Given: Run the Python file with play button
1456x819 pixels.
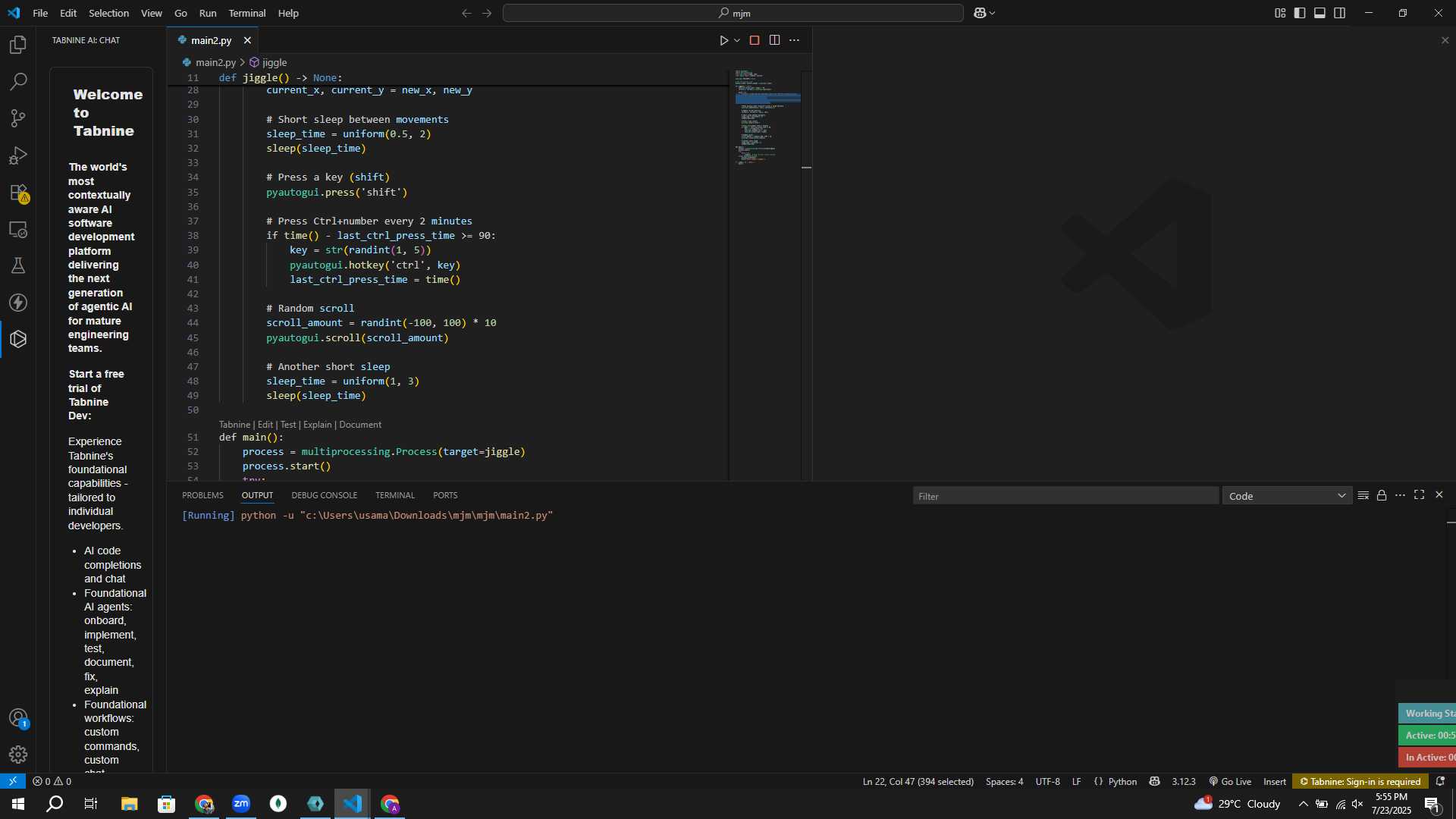Looking at the screenshot, I should tap(723, 40).
